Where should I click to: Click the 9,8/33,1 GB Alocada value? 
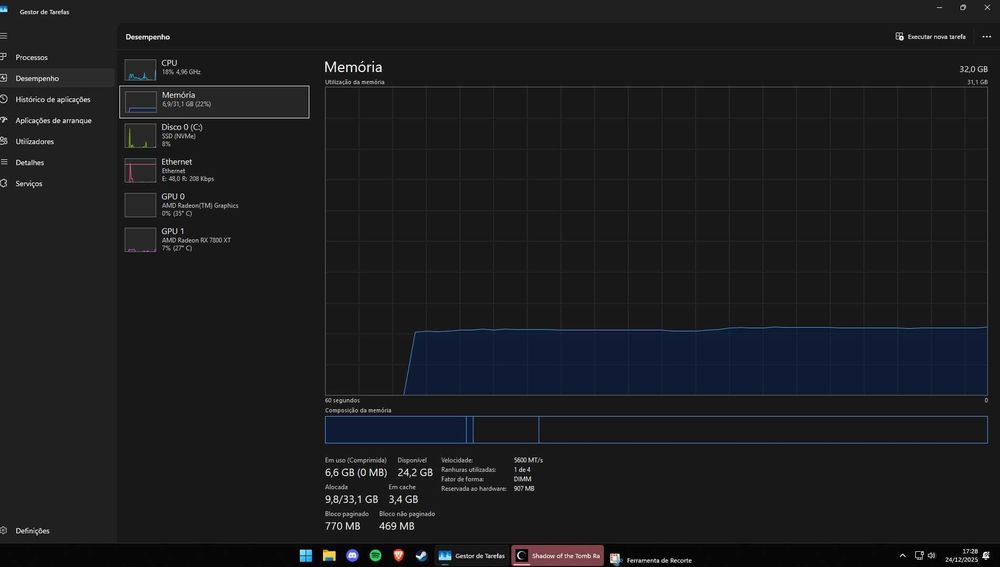pos(351,499)
